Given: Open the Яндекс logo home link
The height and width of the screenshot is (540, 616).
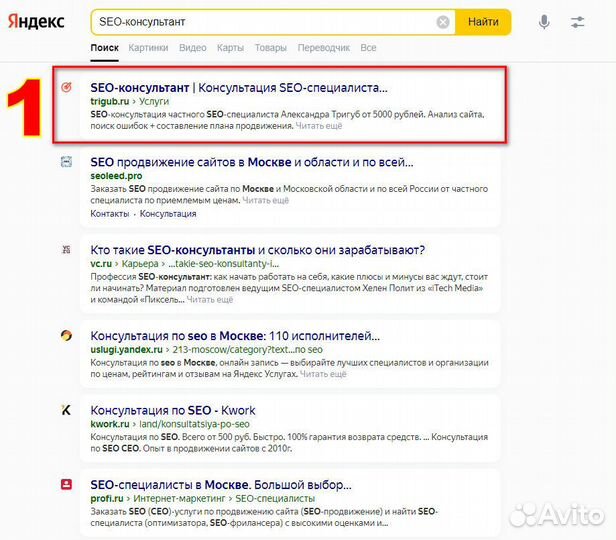Looking at the screenshot, I should pyautogui.click(x=36, y=22).
